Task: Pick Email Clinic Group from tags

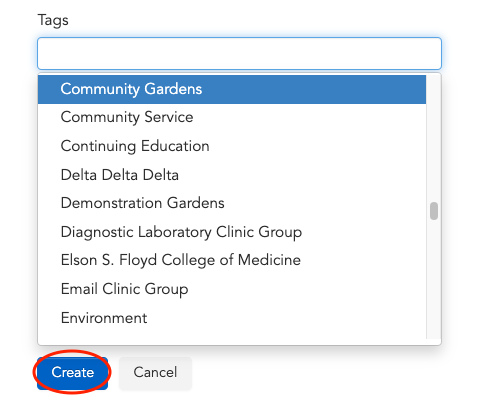Action: (232, 289)
